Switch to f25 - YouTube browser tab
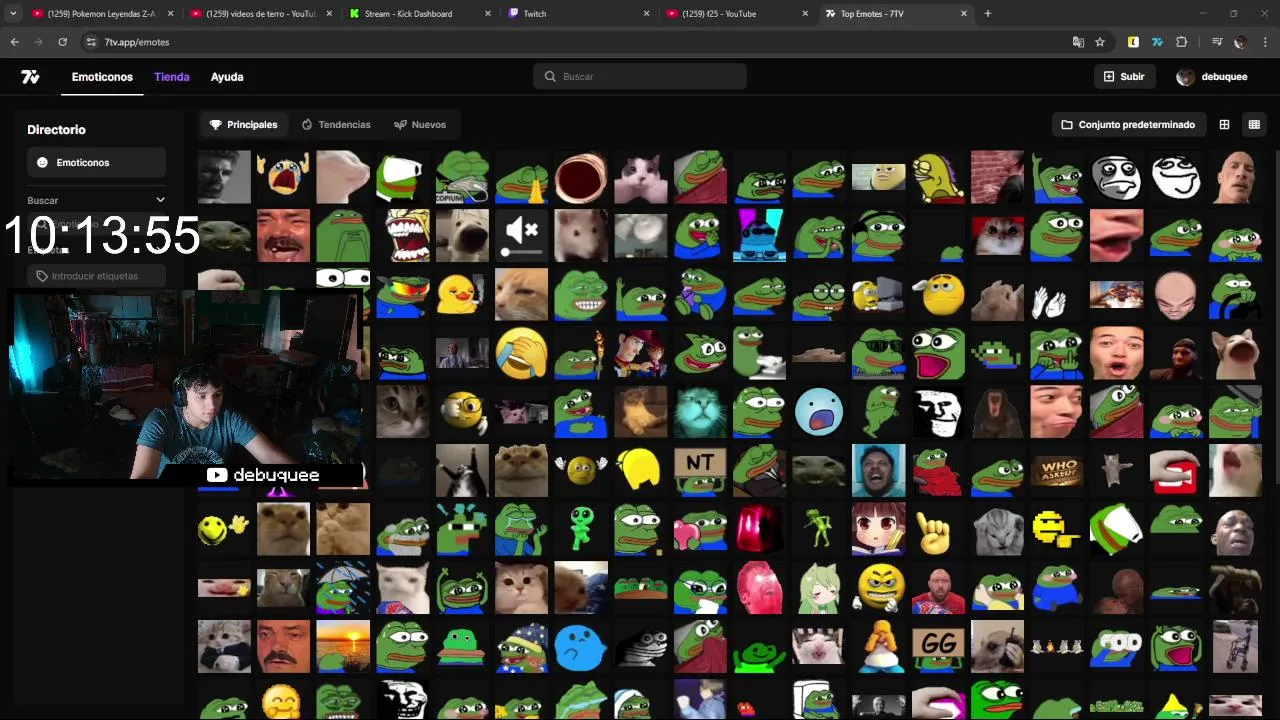 [736, 14]
